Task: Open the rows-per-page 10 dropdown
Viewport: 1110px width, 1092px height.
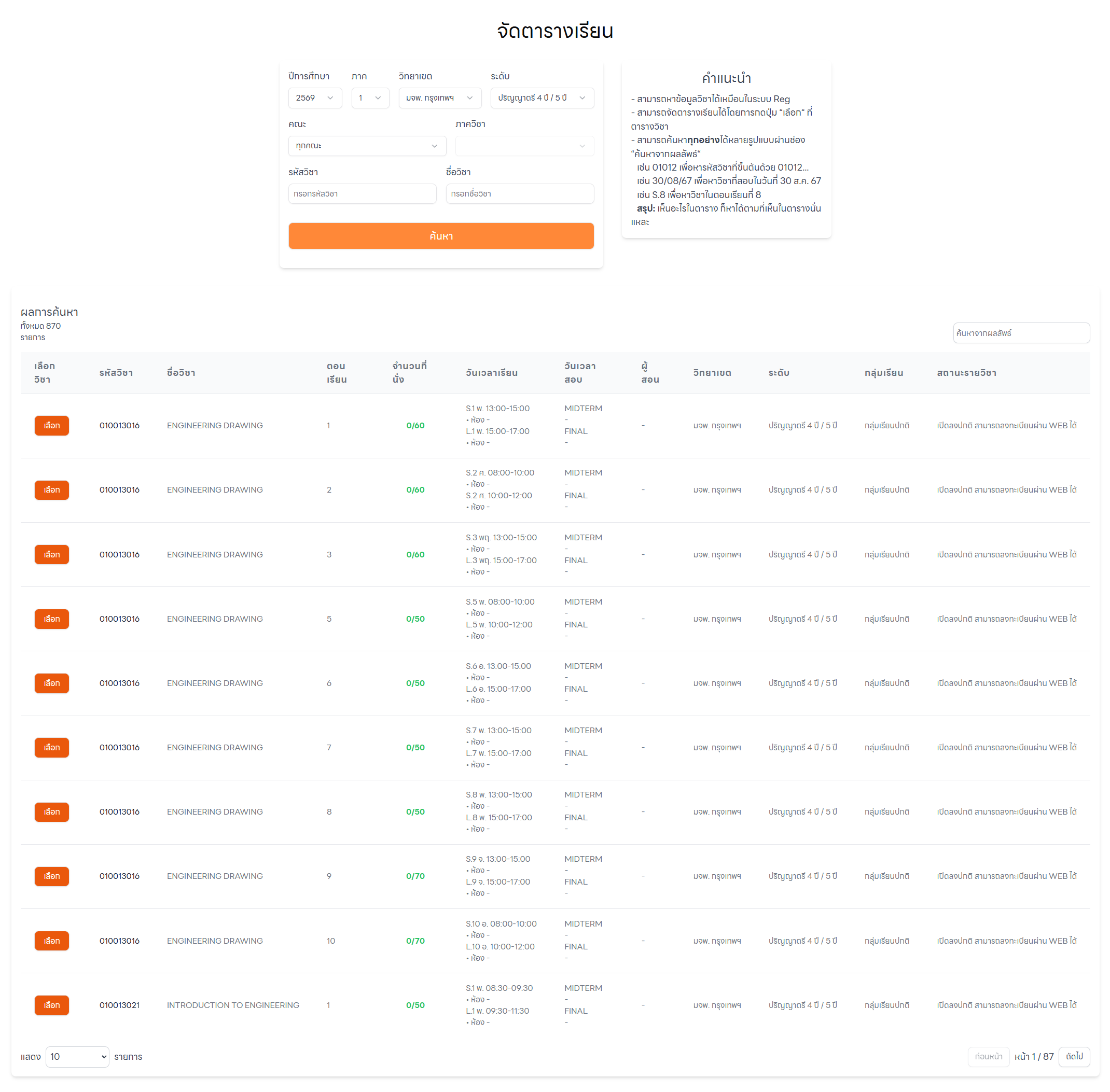Action: 77,1056
